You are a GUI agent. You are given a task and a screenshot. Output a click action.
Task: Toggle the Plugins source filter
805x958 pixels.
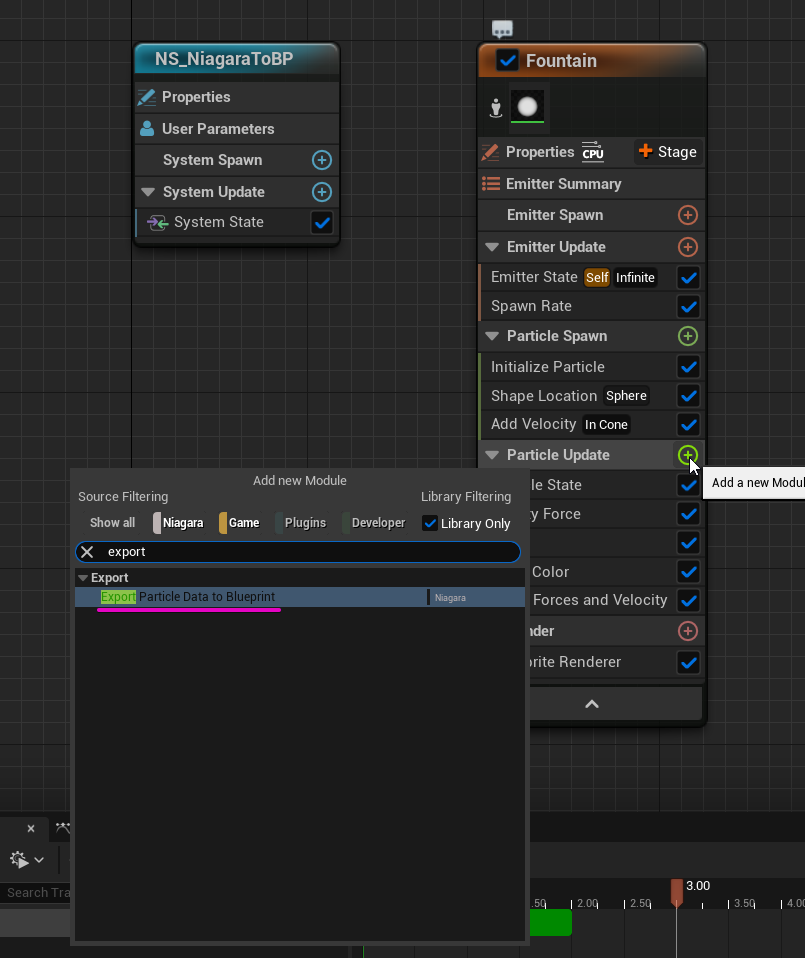[x=301, y=523]
